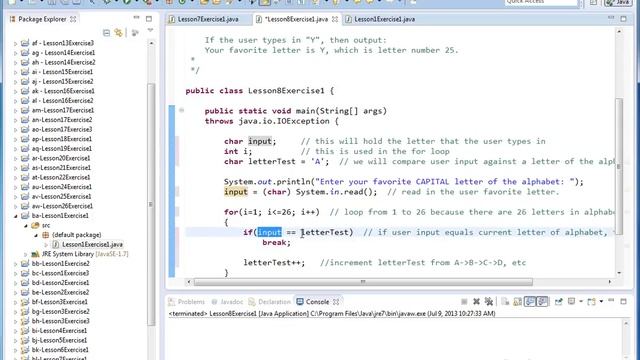Click editor horizontal scroll-right arrow
The image size is (640, 360).
coord(610,282)
